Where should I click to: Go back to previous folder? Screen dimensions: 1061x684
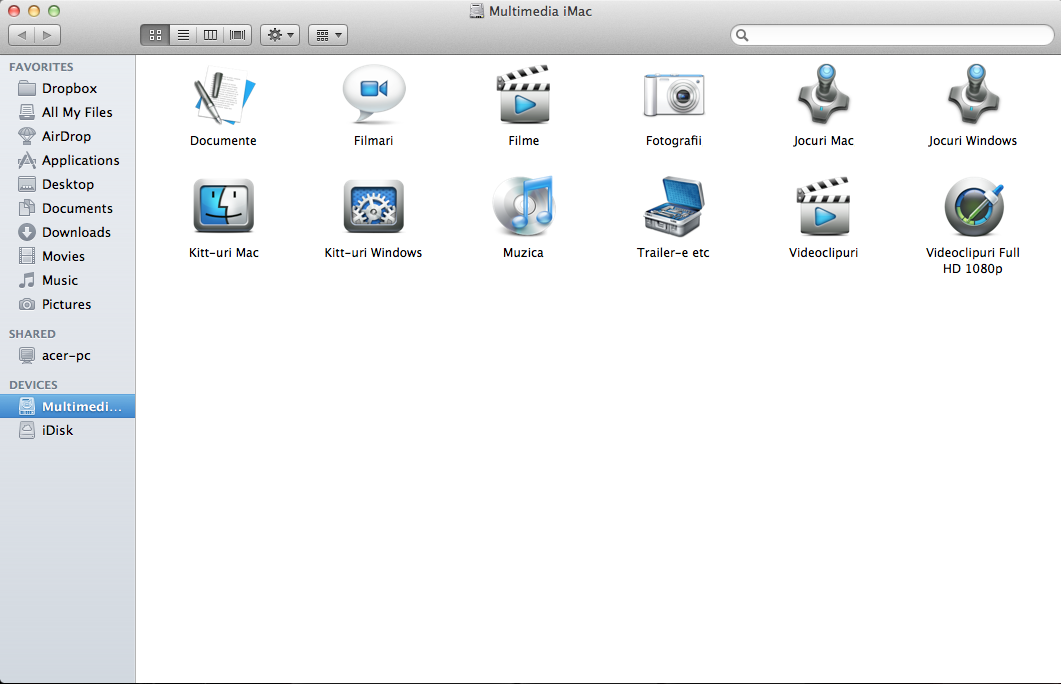[22, 35]
